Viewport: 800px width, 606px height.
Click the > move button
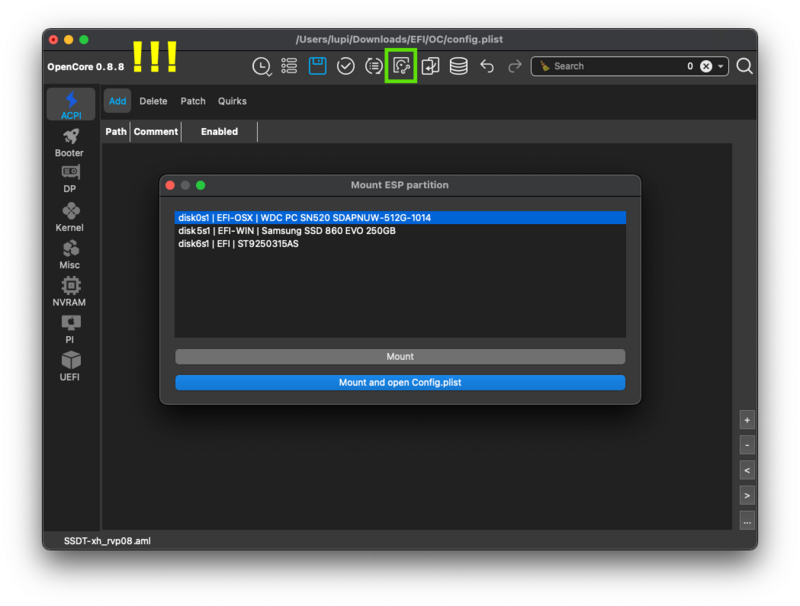(747, 495)
